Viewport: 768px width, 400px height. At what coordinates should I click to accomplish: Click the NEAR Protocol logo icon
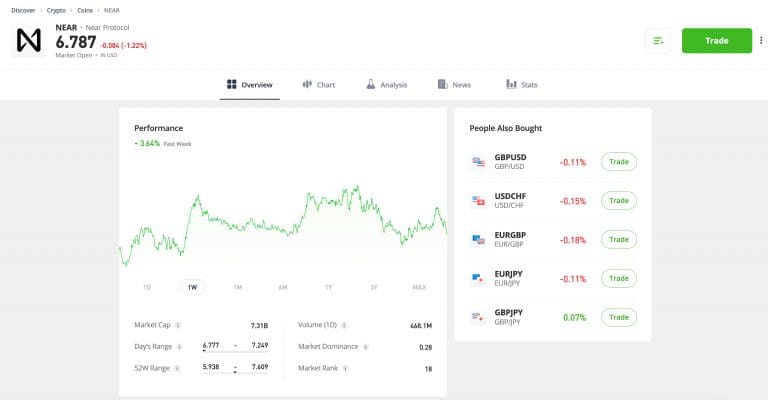28,41
